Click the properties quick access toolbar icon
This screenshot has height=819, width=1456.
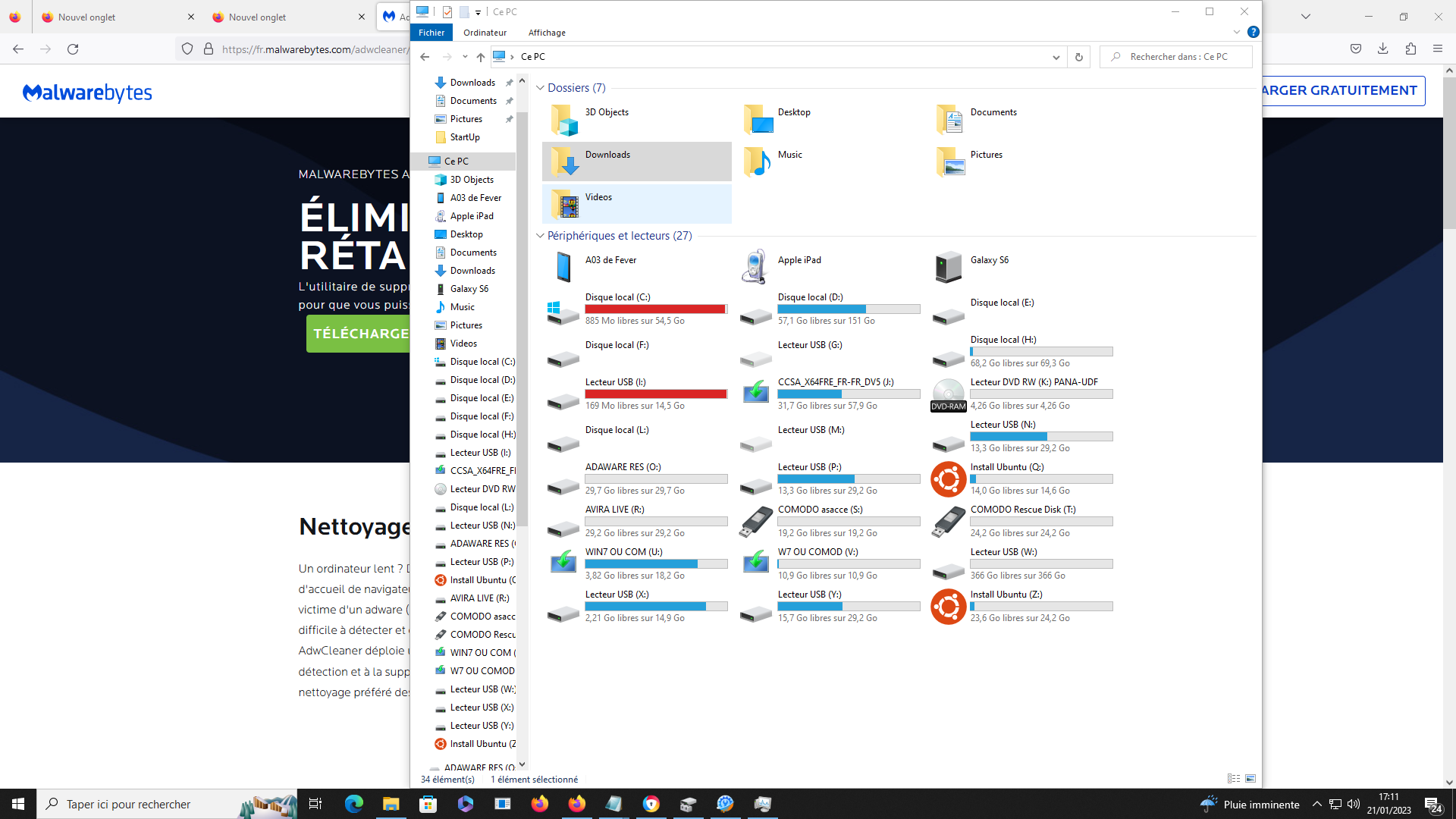pos(447,11)
